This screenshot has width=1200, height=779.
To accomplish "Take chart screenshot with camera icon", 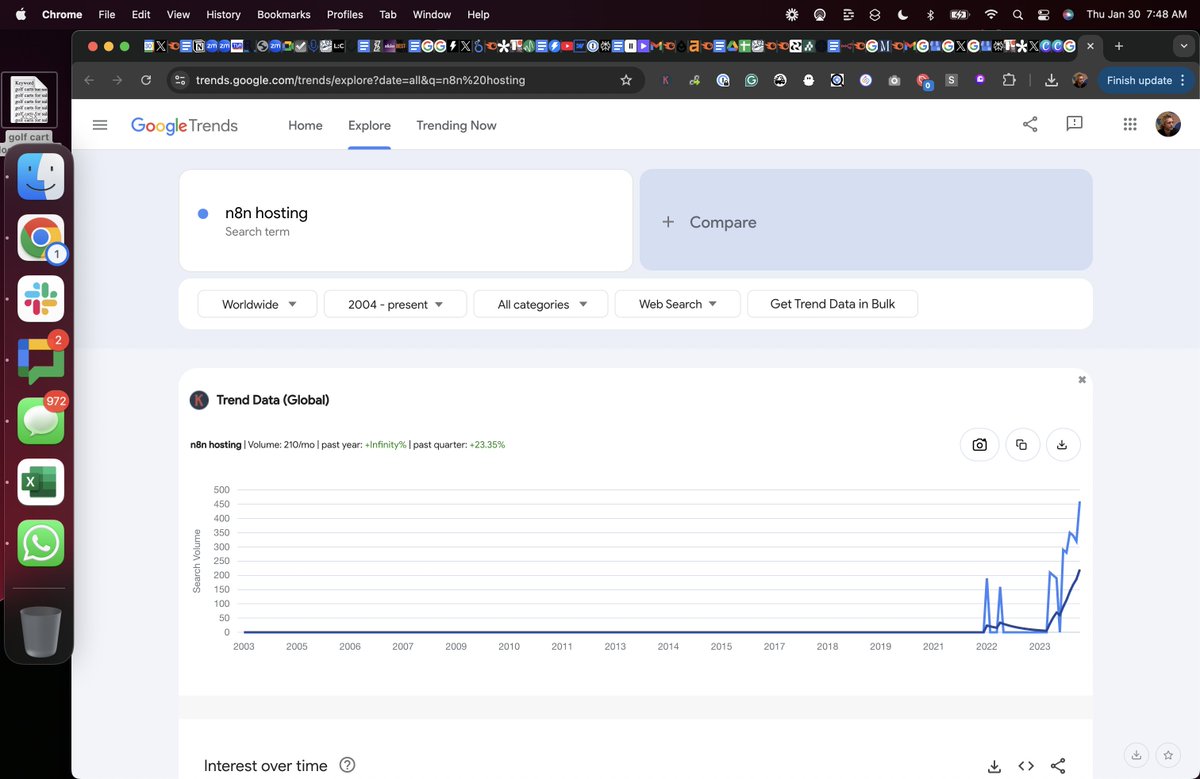I will pyautogui.click(x=979, y=445).
